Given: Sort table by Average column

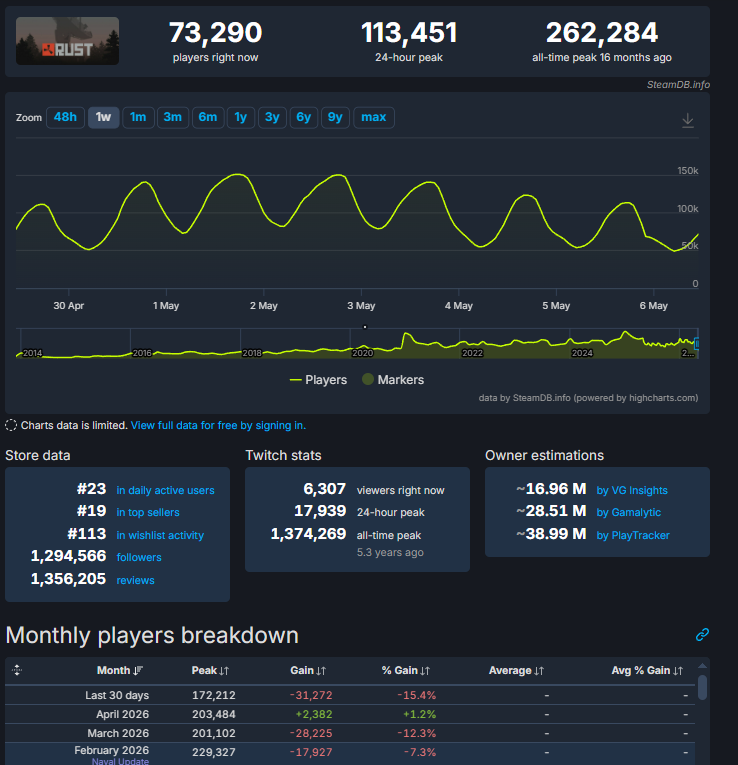Looking at the screenshot, I should [516, 670].
